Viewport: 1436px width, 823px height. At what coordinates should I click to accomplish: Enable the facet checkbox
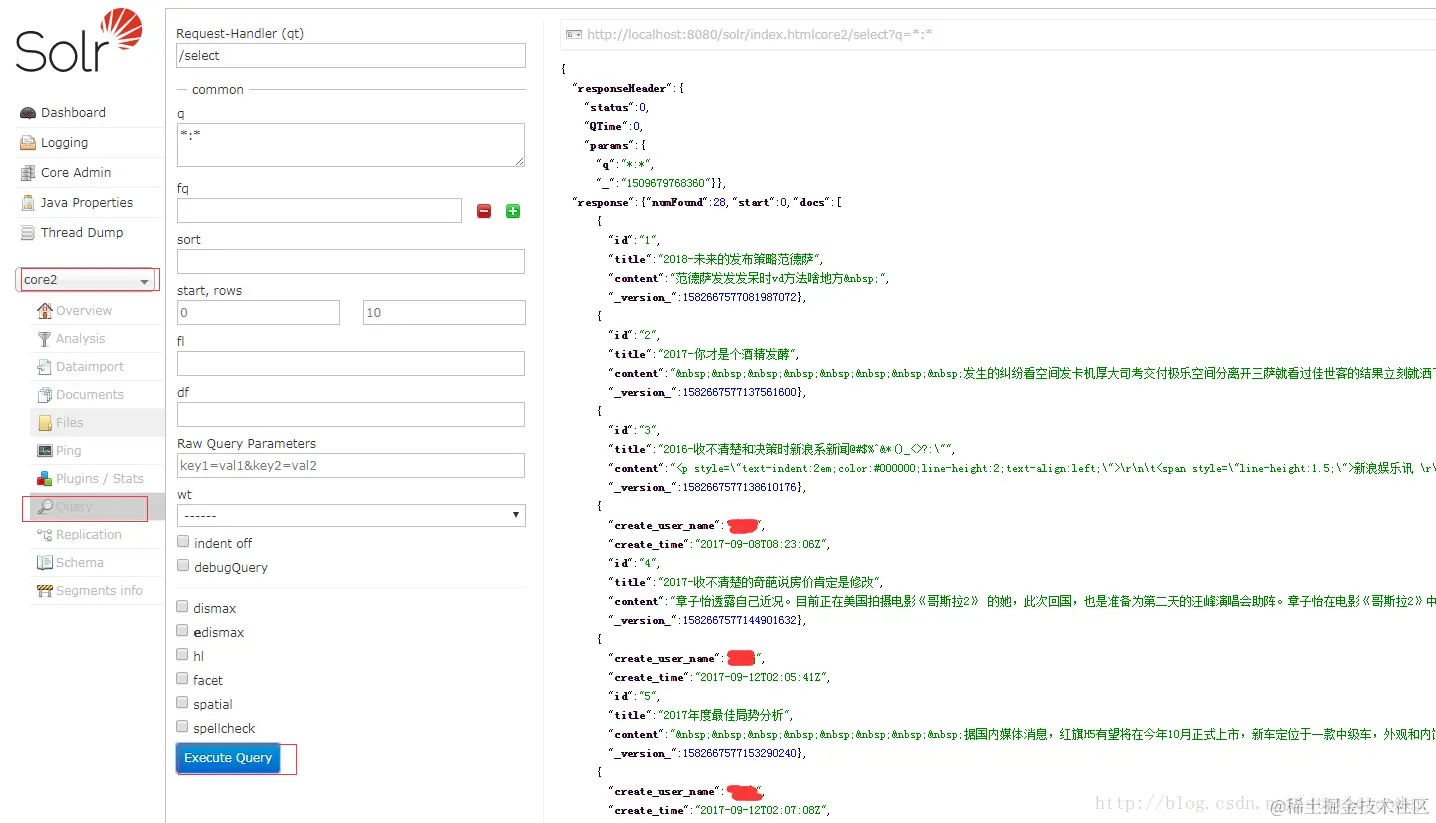tap(183, 679)
